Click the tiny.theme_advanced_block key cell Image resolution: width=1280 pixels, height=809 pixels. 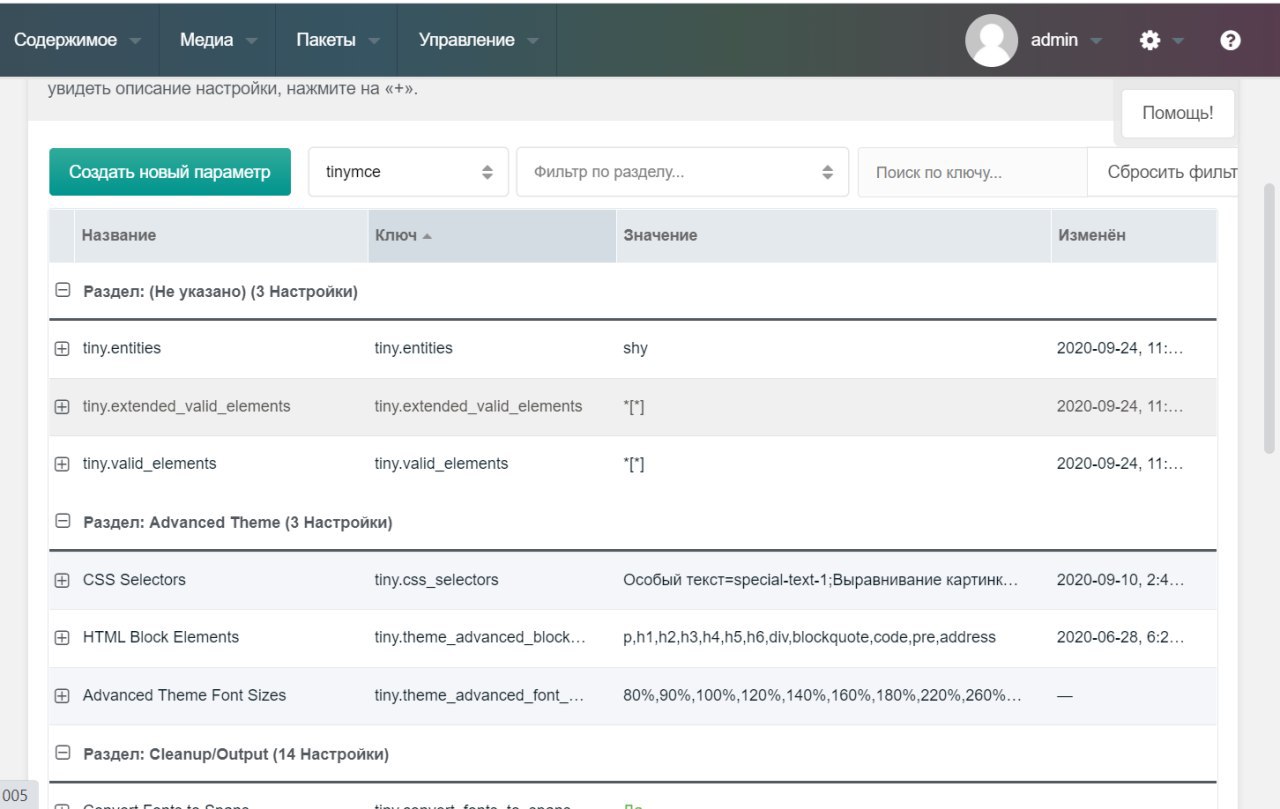[480, 637]
